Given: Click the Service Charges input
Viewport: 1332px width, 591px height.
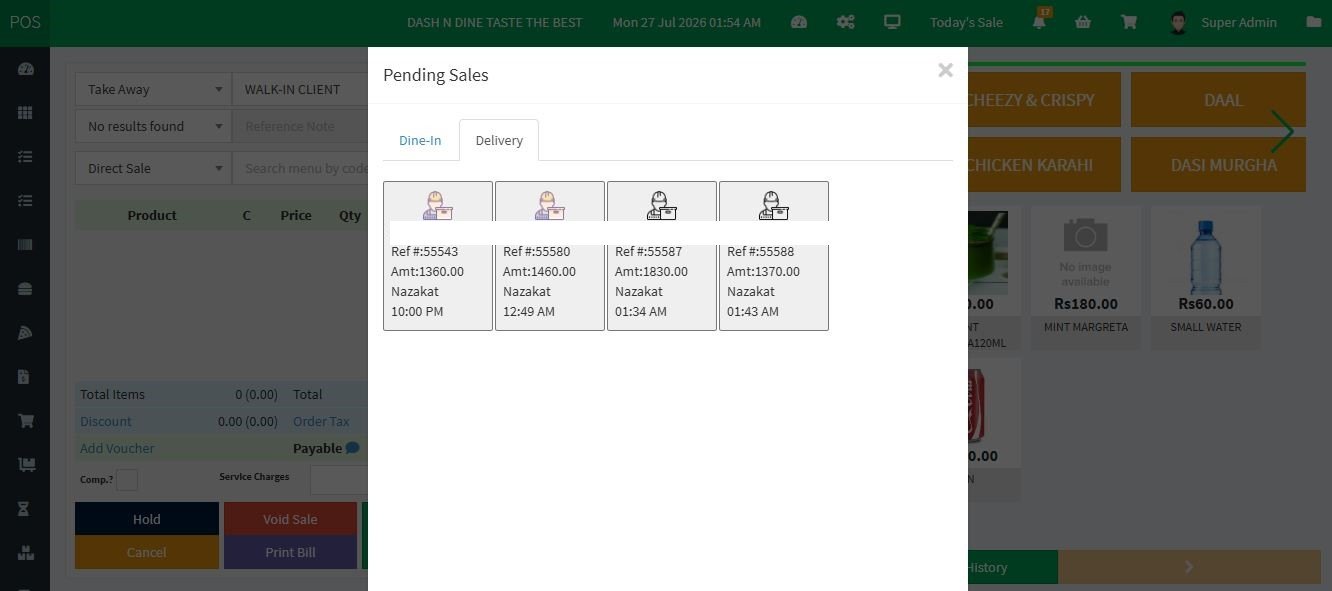Looking at the screenshot, I should (x=339, y=480).
